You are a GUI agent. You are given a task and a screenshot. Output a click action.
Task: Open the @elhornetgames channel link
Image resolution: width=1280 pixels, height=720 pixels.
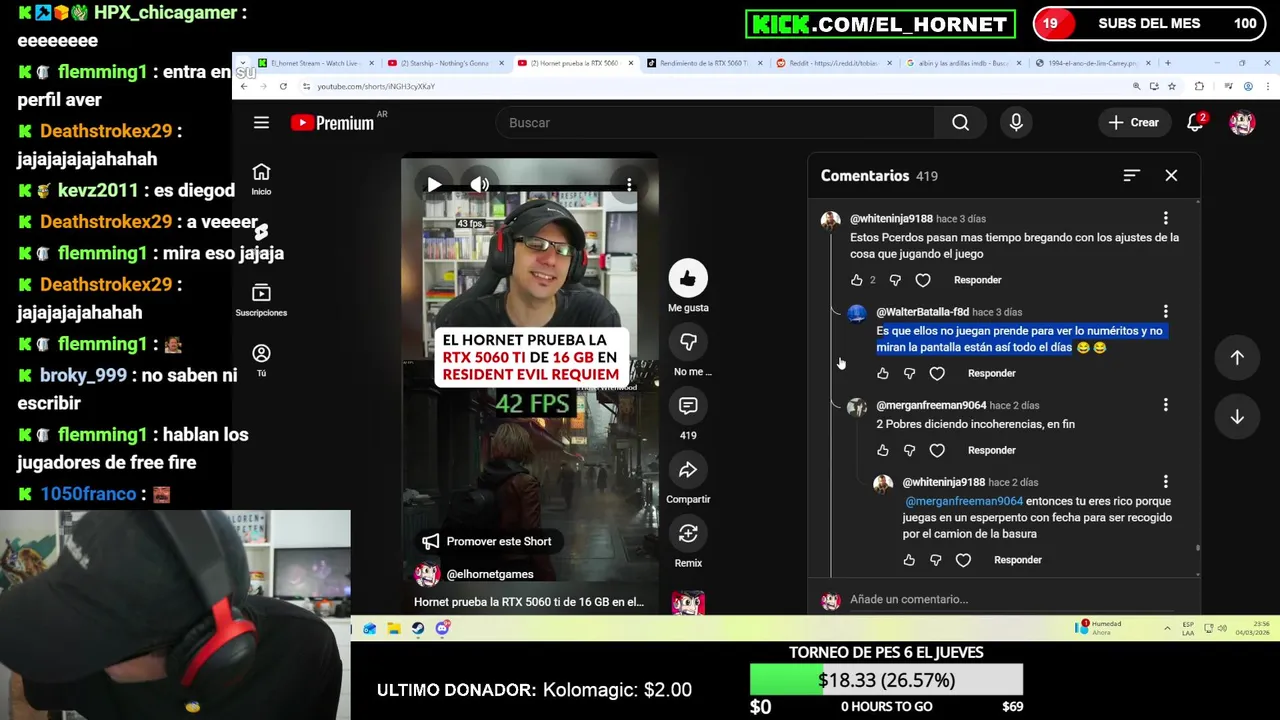(490, 574)
